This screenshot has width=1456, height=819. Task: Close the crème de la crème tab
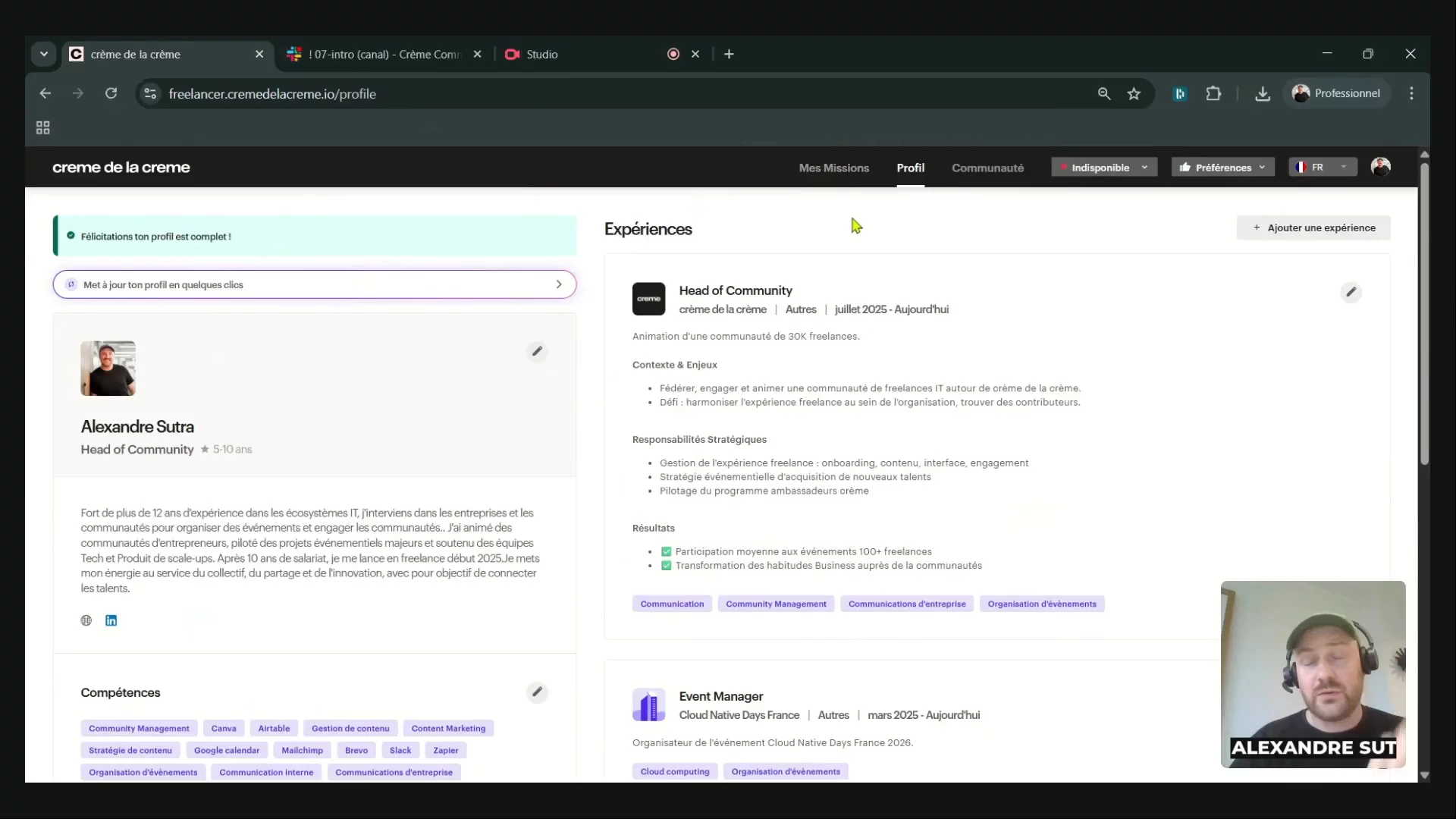tap(259, 54)
